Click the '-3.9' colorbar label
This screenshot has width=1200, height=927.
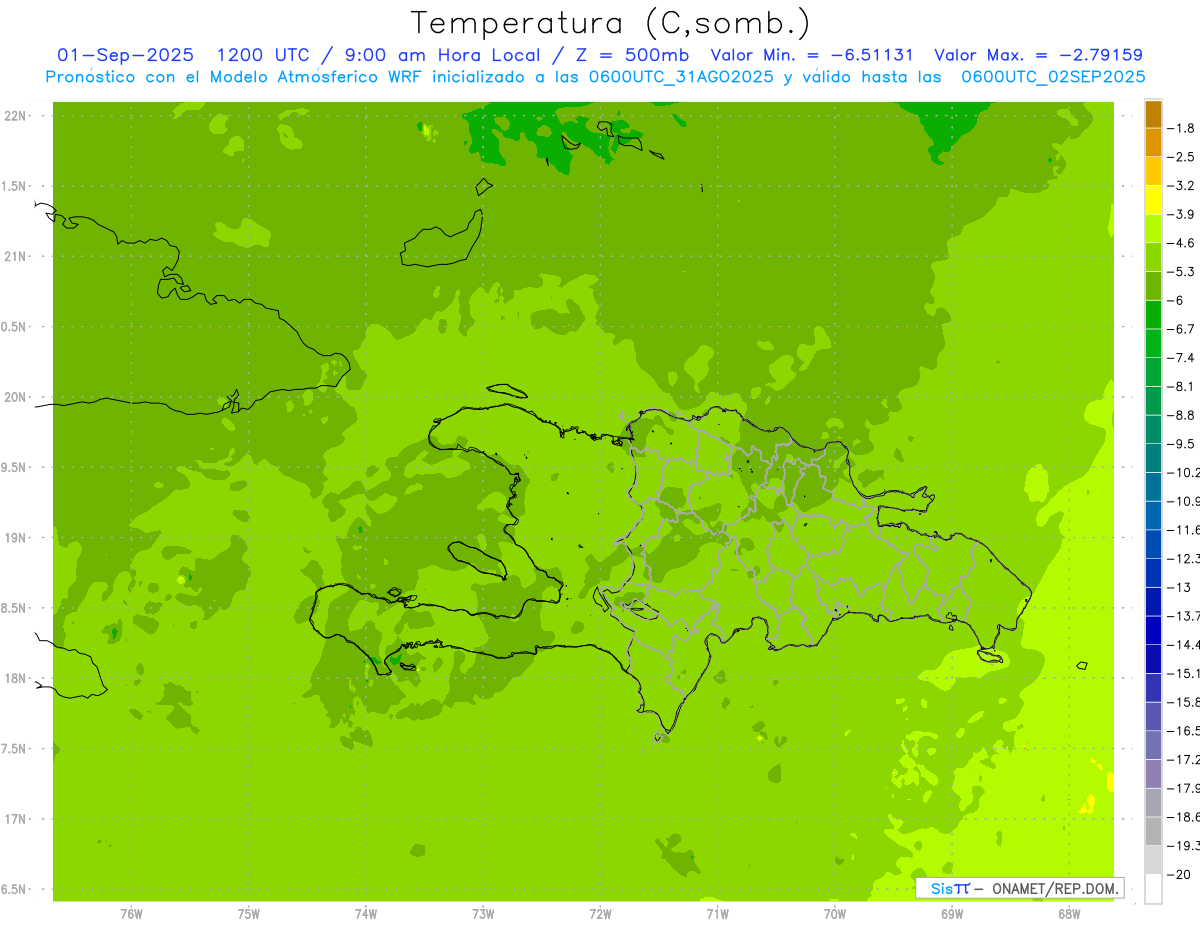1182,214
